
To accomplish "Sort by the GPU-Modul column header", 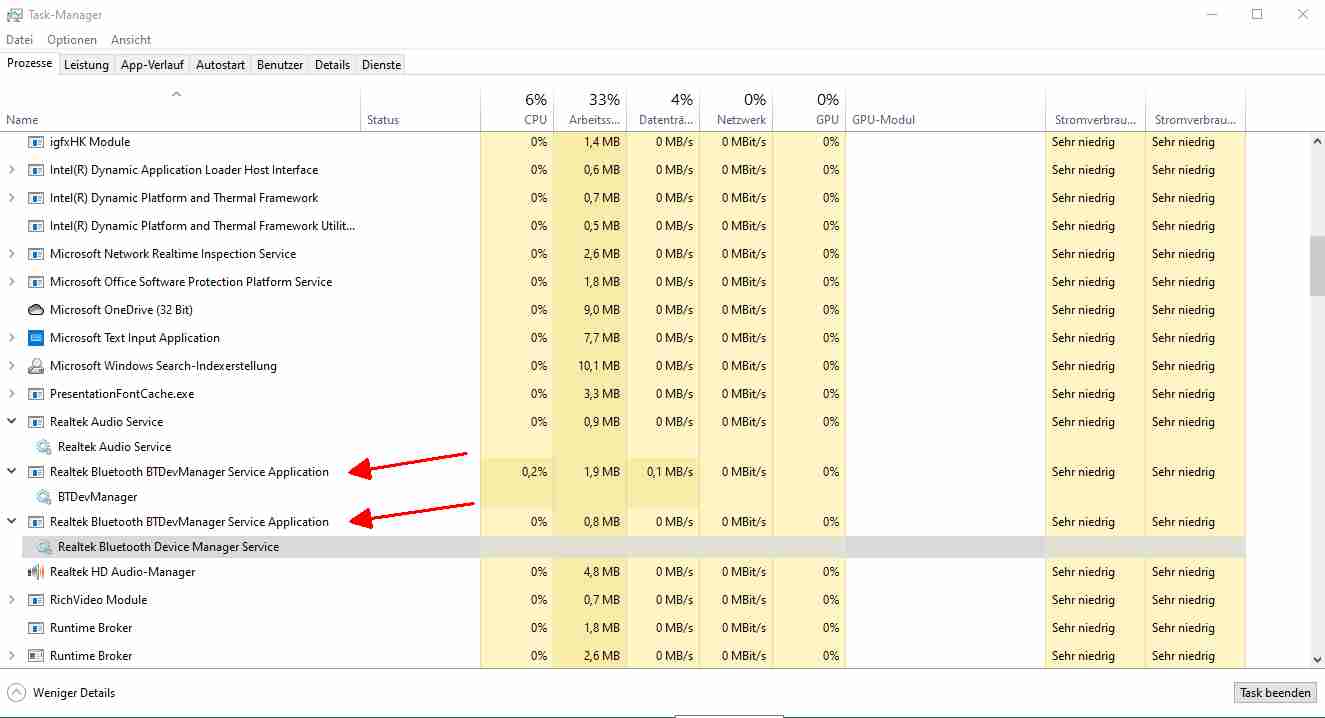I will point(945,109).
